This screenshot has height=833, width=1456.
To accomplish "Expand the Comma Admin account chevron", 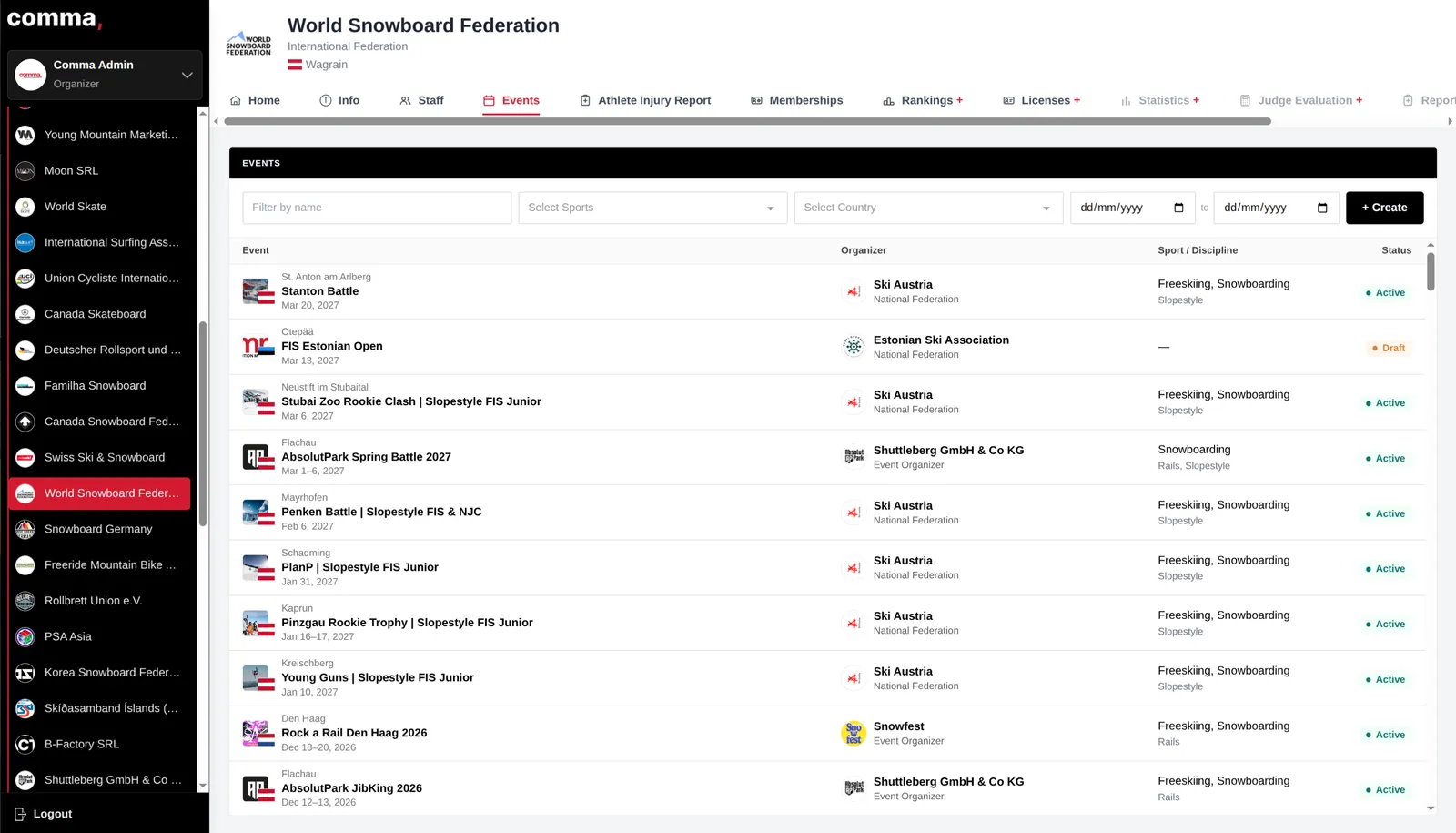I will point(187,75).
